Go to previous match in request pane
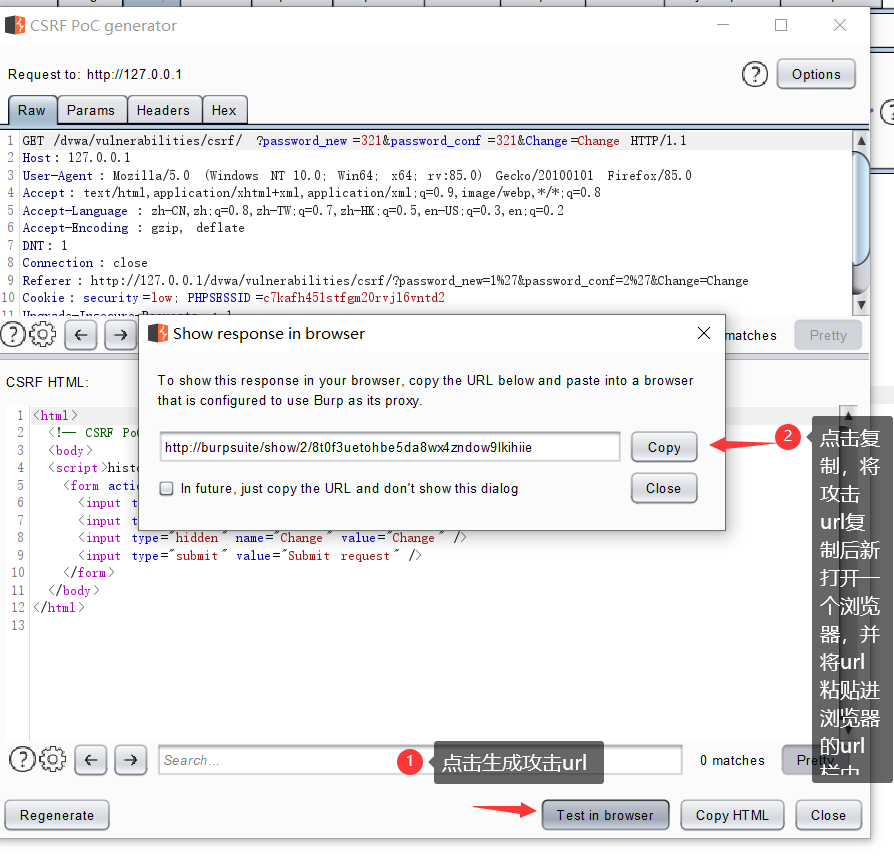The height and width of the screenshot is (862, 894). 81,335
